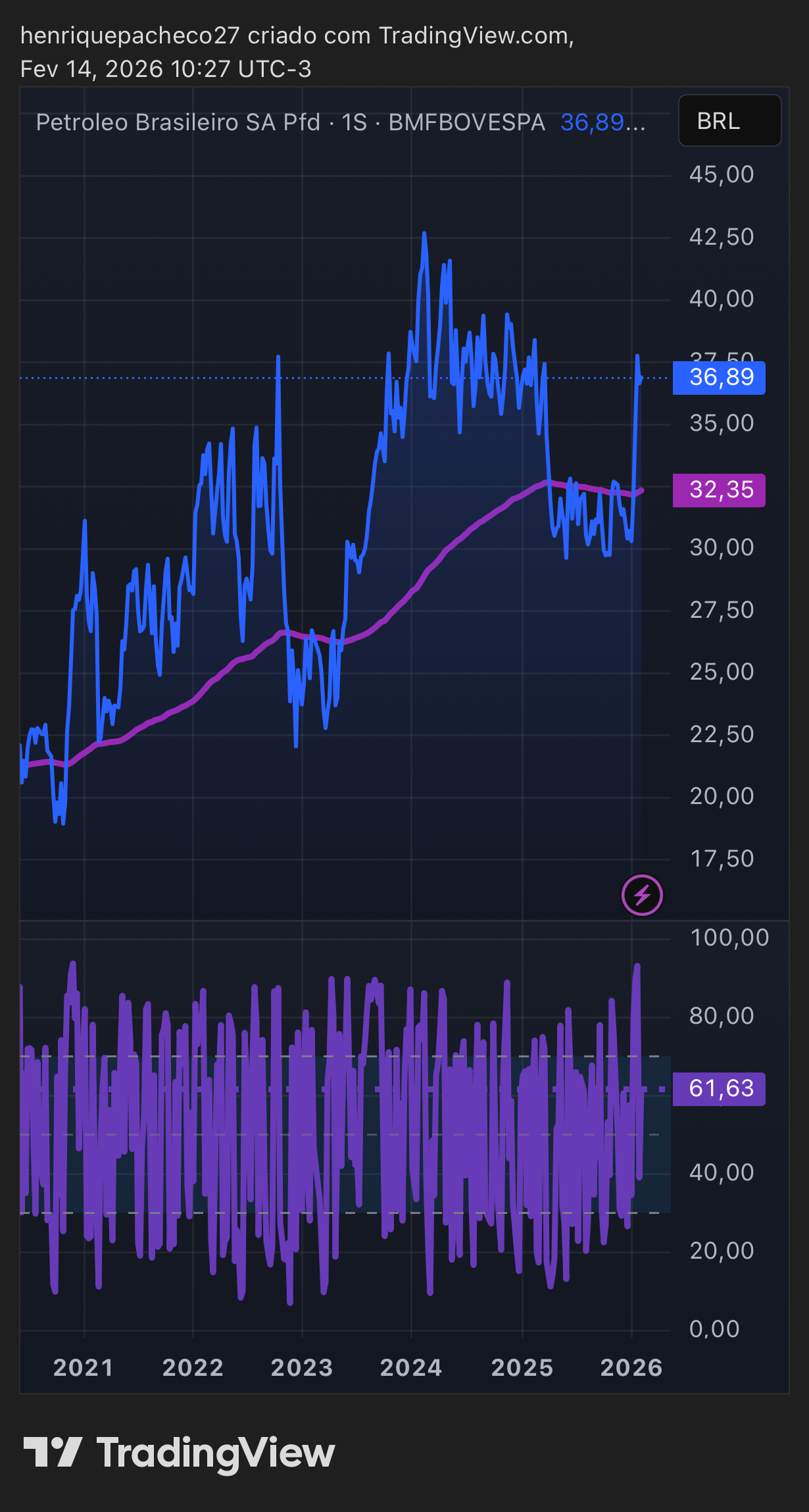Open the BRL currency selector
The width and height of the screenshot is (809, 1512).
click(729, 120)
